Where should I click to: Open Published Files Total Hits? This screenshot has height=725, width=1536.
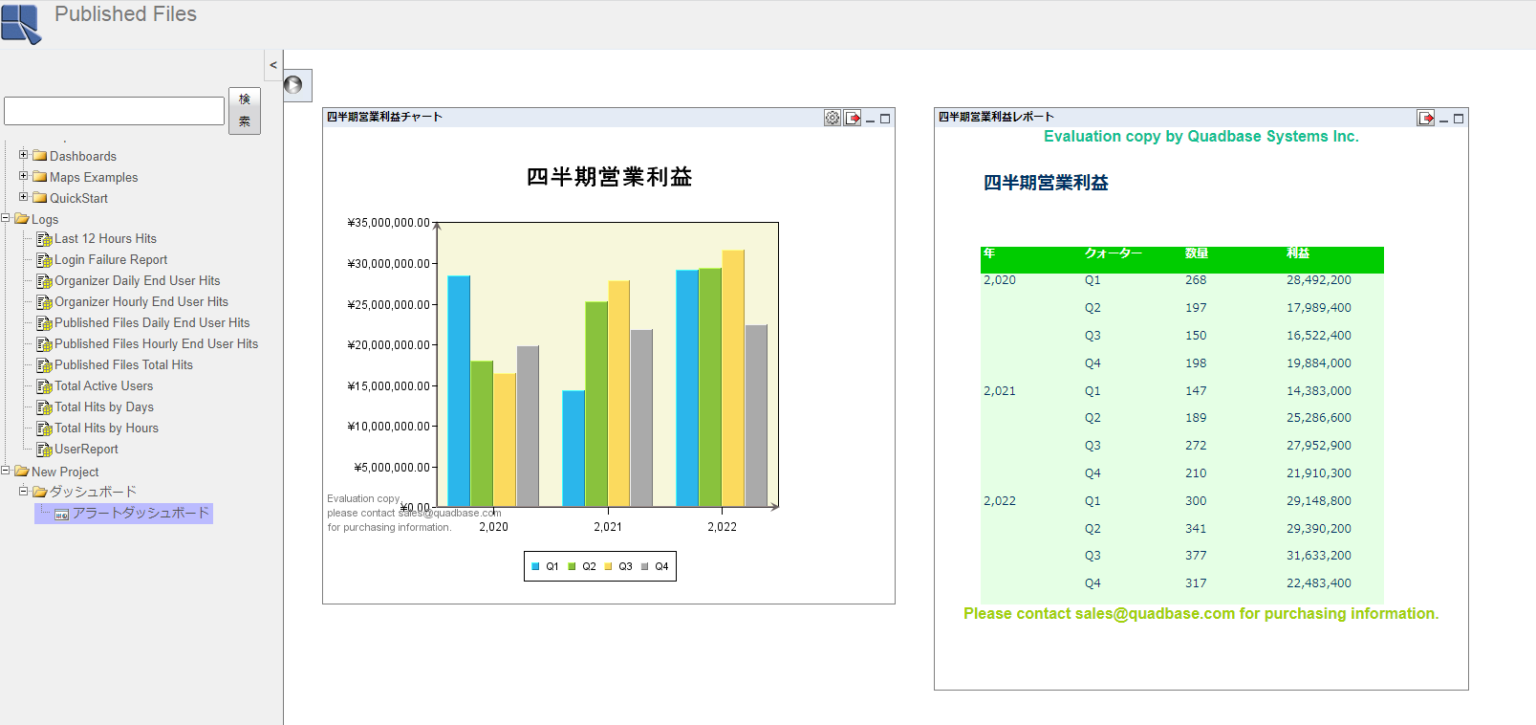(123, 365)
